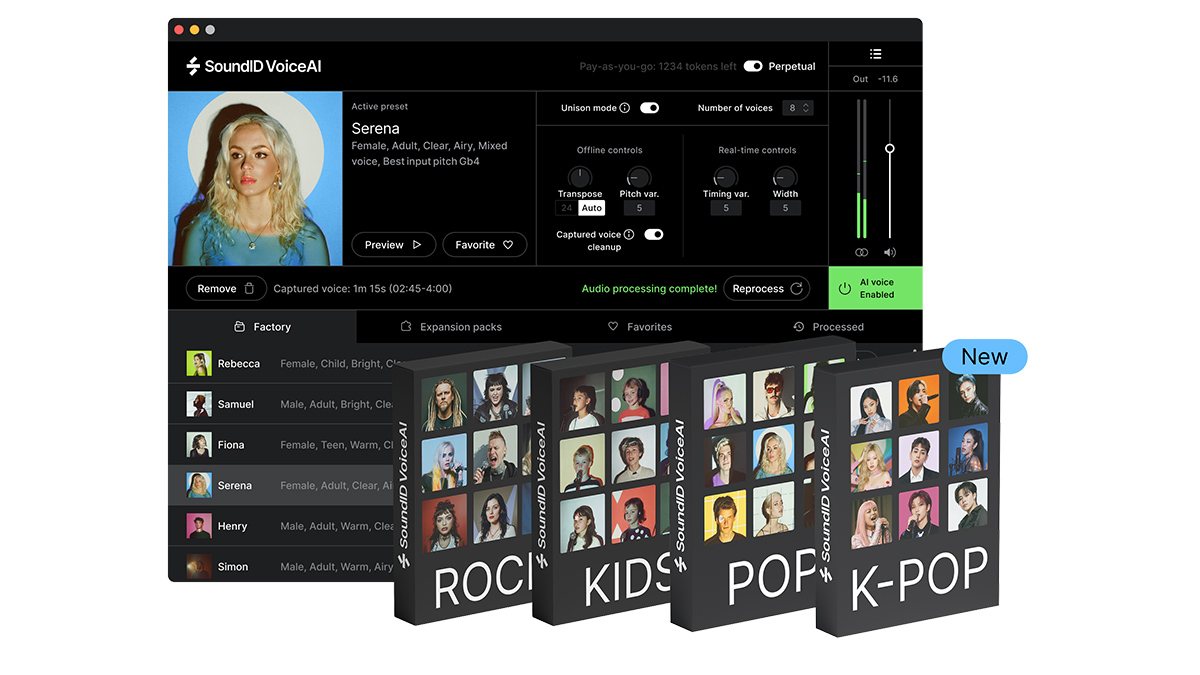
Task: Preview the Serena preset
Action: click(393, 245)
